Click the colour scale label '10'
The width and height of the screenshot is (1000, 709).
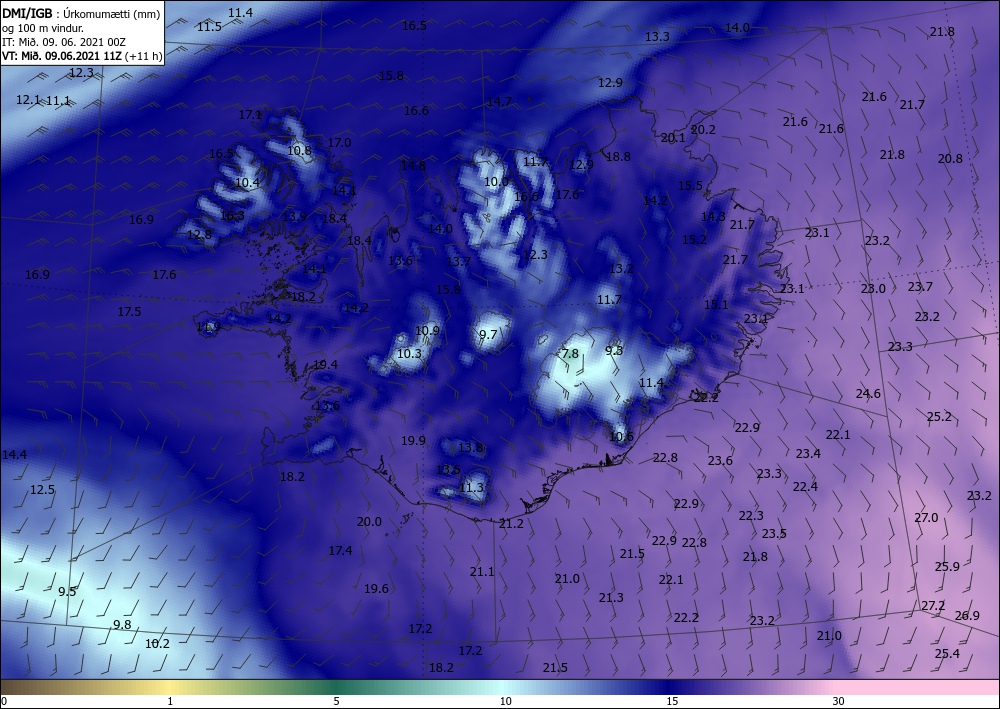[505, 701]
